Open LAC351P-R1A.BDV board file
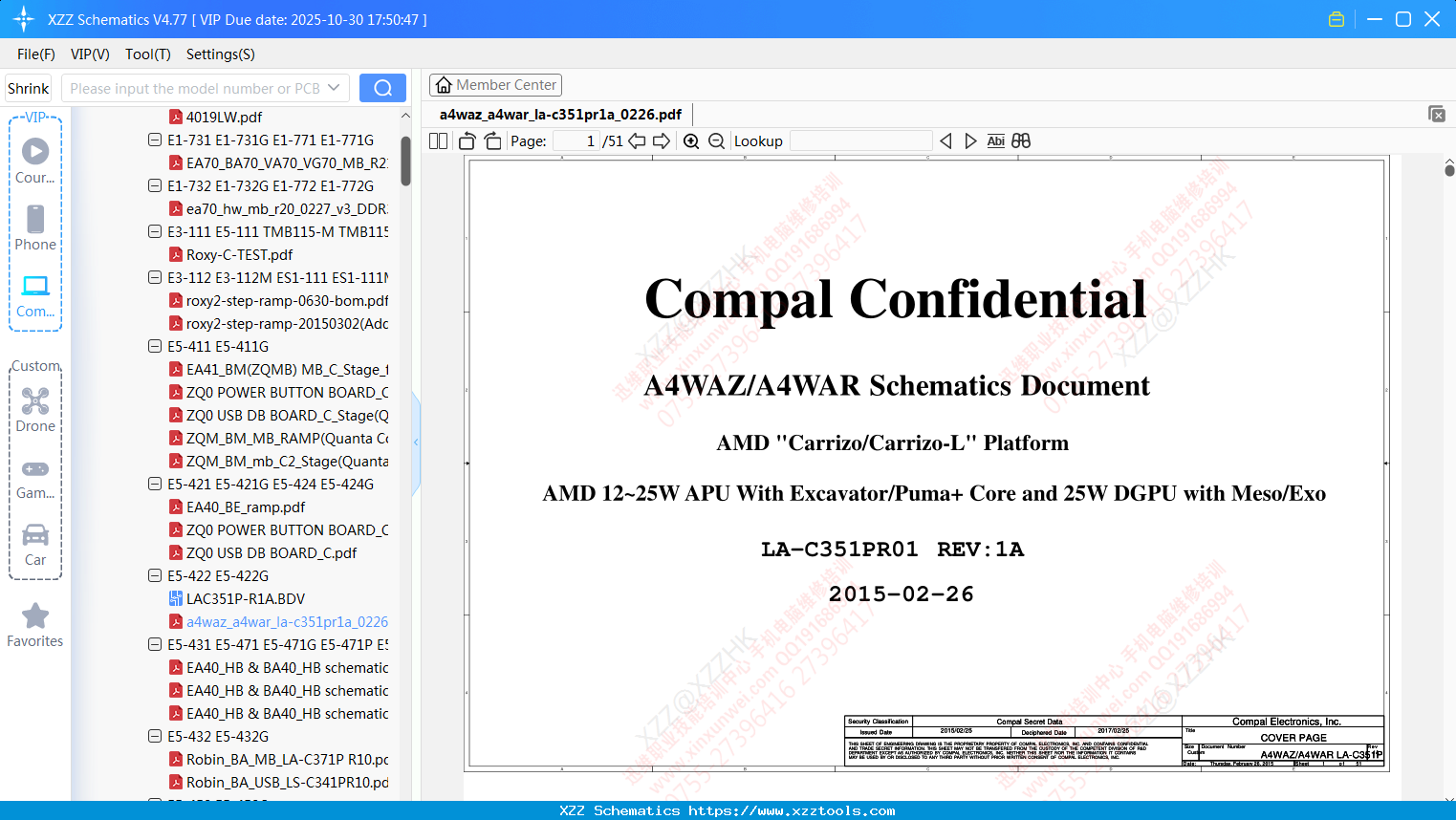 click(x=246, y=598)
